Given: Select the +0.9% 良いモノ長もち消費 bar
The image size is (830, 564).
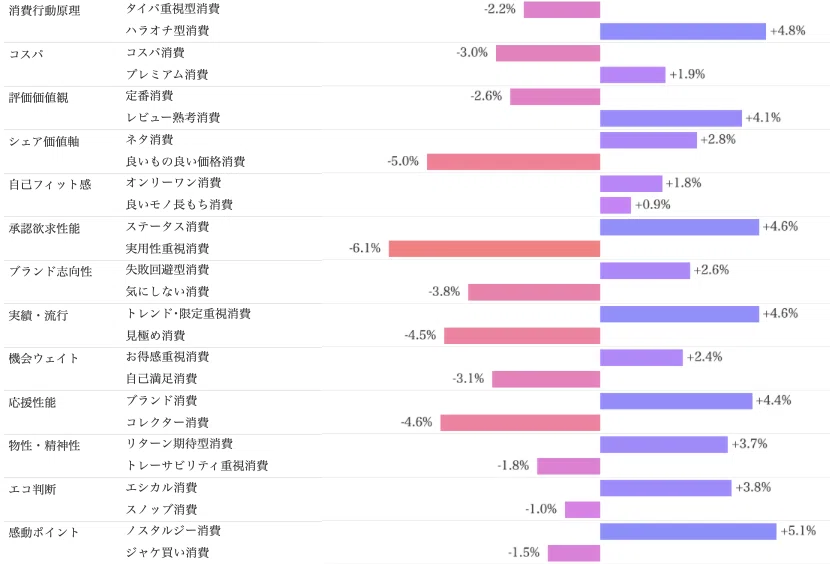Looking at the screenshot, I should [616, 205].
